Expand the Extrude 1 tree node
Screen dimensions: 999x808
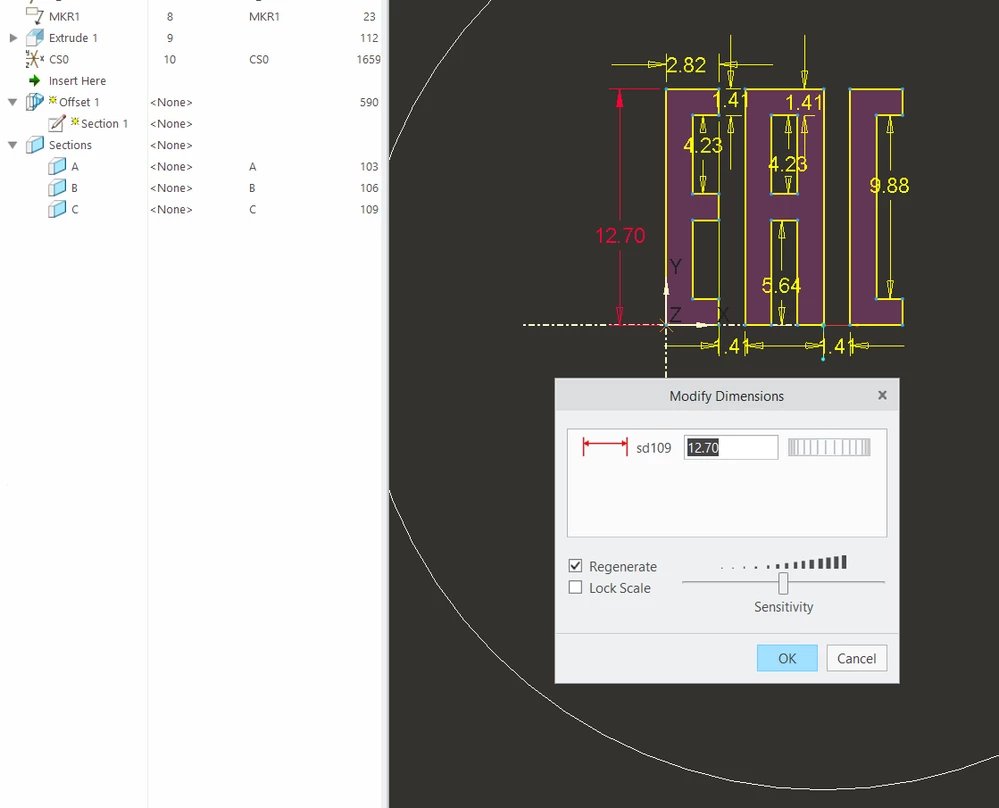click(13, 38)
